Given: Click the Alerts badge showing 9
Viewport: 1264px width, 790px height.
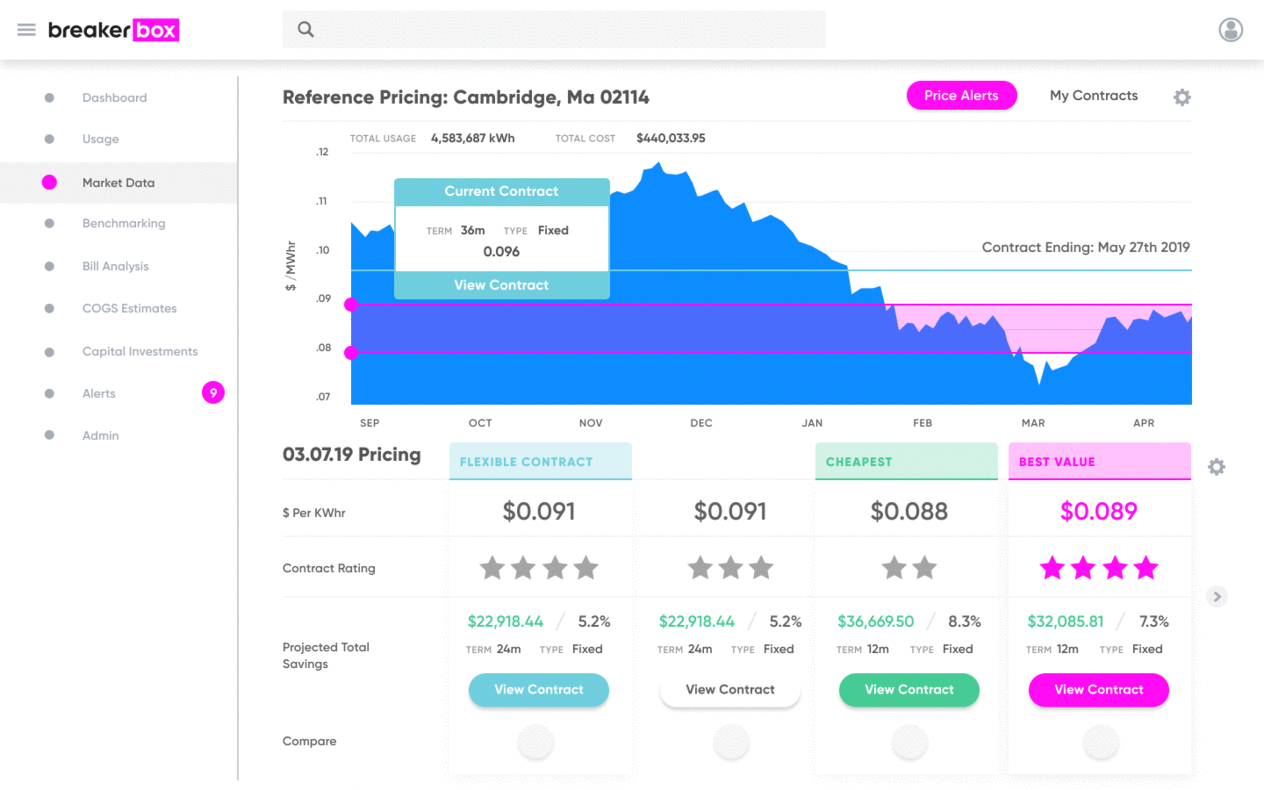Looking at the screenshot, I should point(213,393).
